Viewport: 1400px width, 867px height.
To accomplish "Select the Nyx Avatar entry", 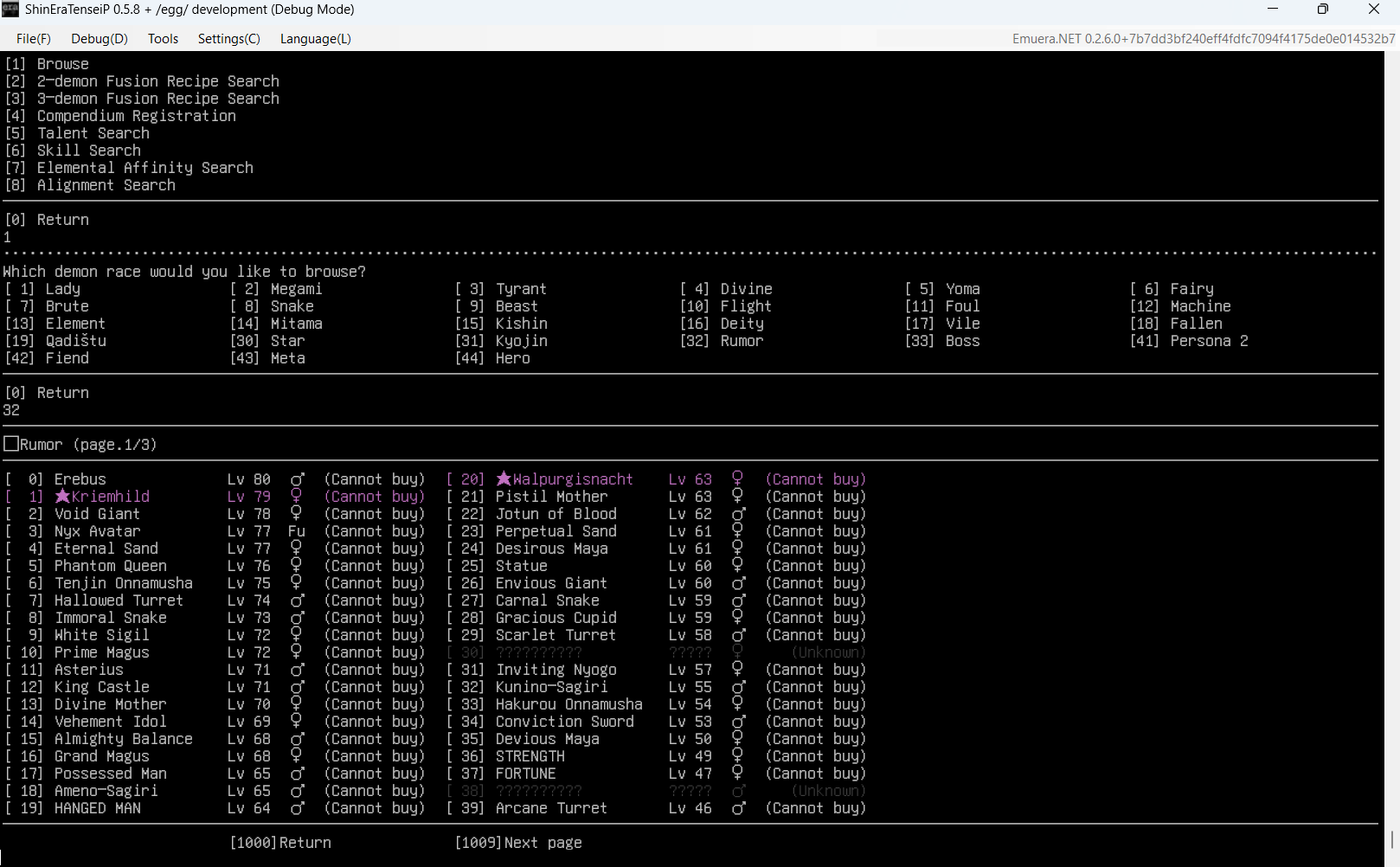I will (x=215, y=531).
